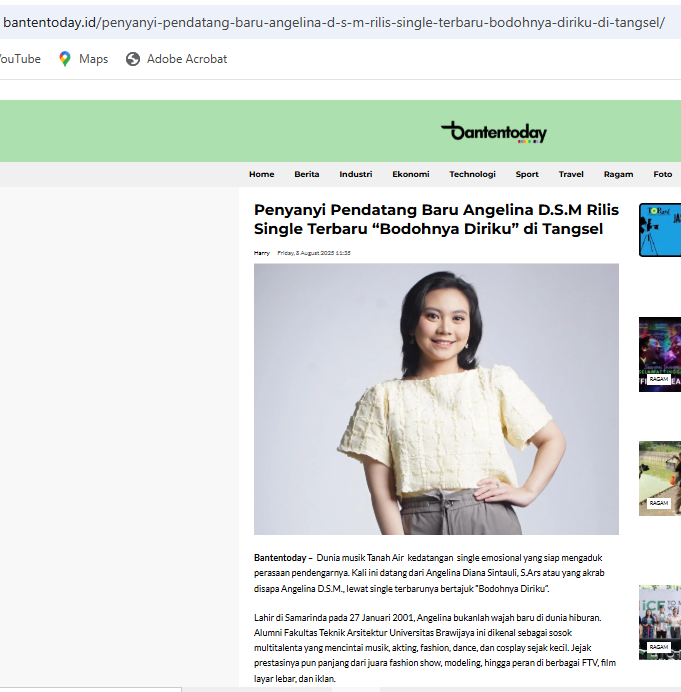Select Ragam in the top navigation
This screenshot has width=681, height=692.
coord(618,174)
